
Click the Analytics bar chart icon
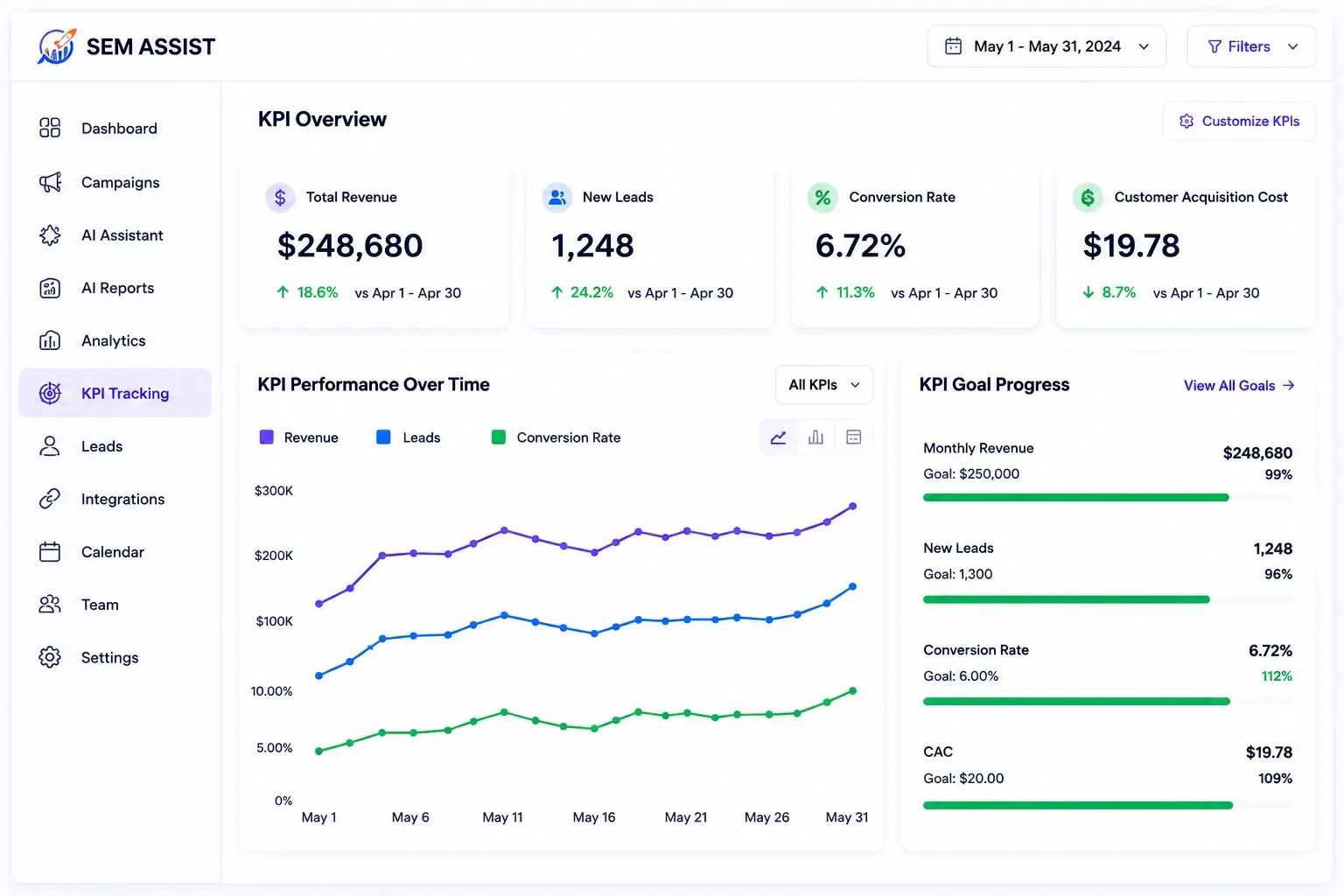click(x=50, y=340)
